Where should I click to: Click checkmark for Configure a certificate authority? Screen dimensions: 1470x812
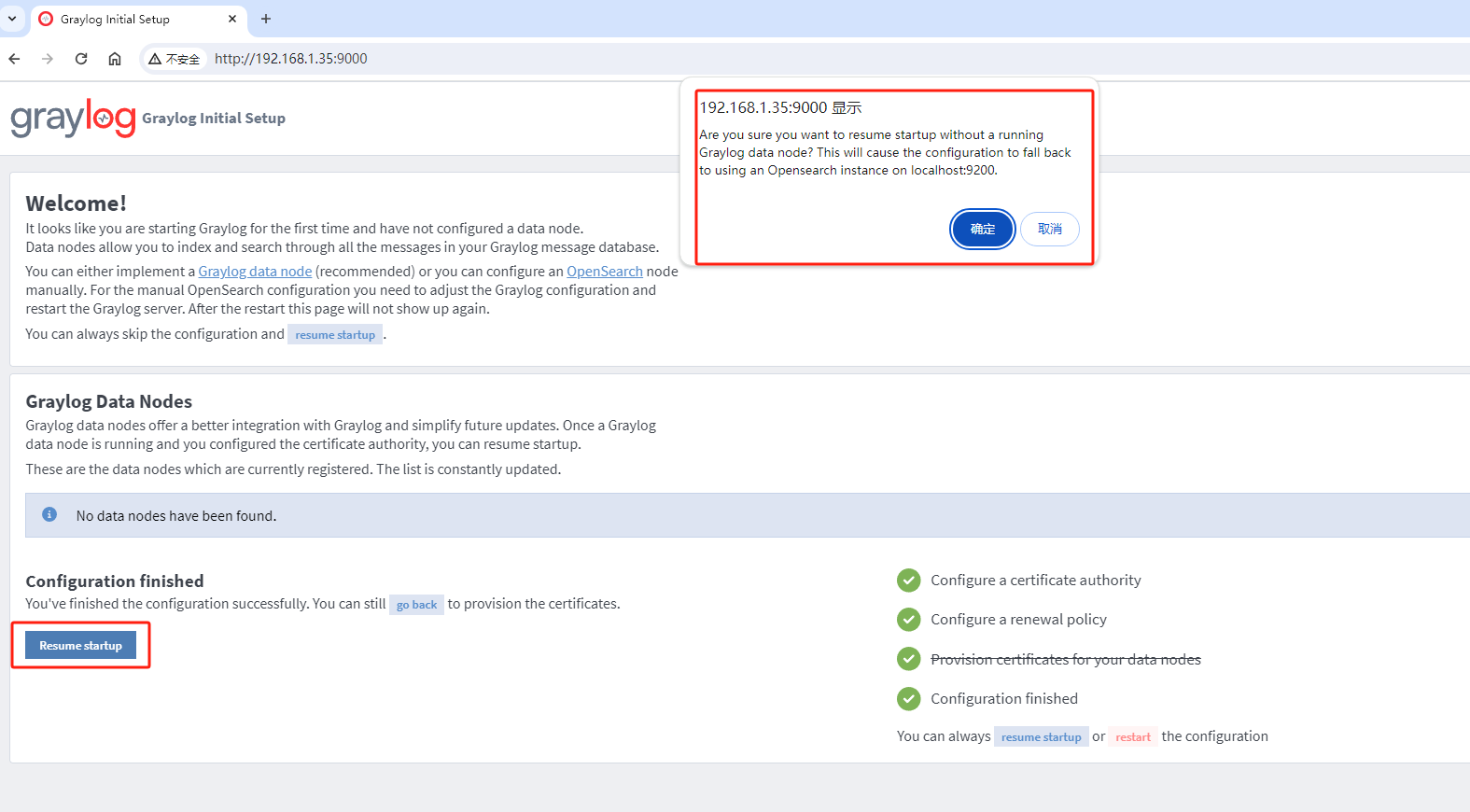pos(908,581)
